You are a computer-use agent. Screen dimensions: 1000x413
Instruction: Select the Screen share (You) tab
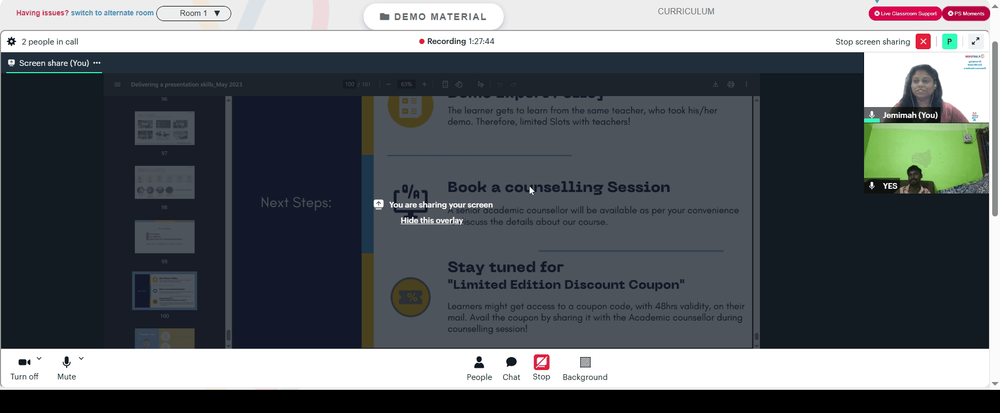54,63
